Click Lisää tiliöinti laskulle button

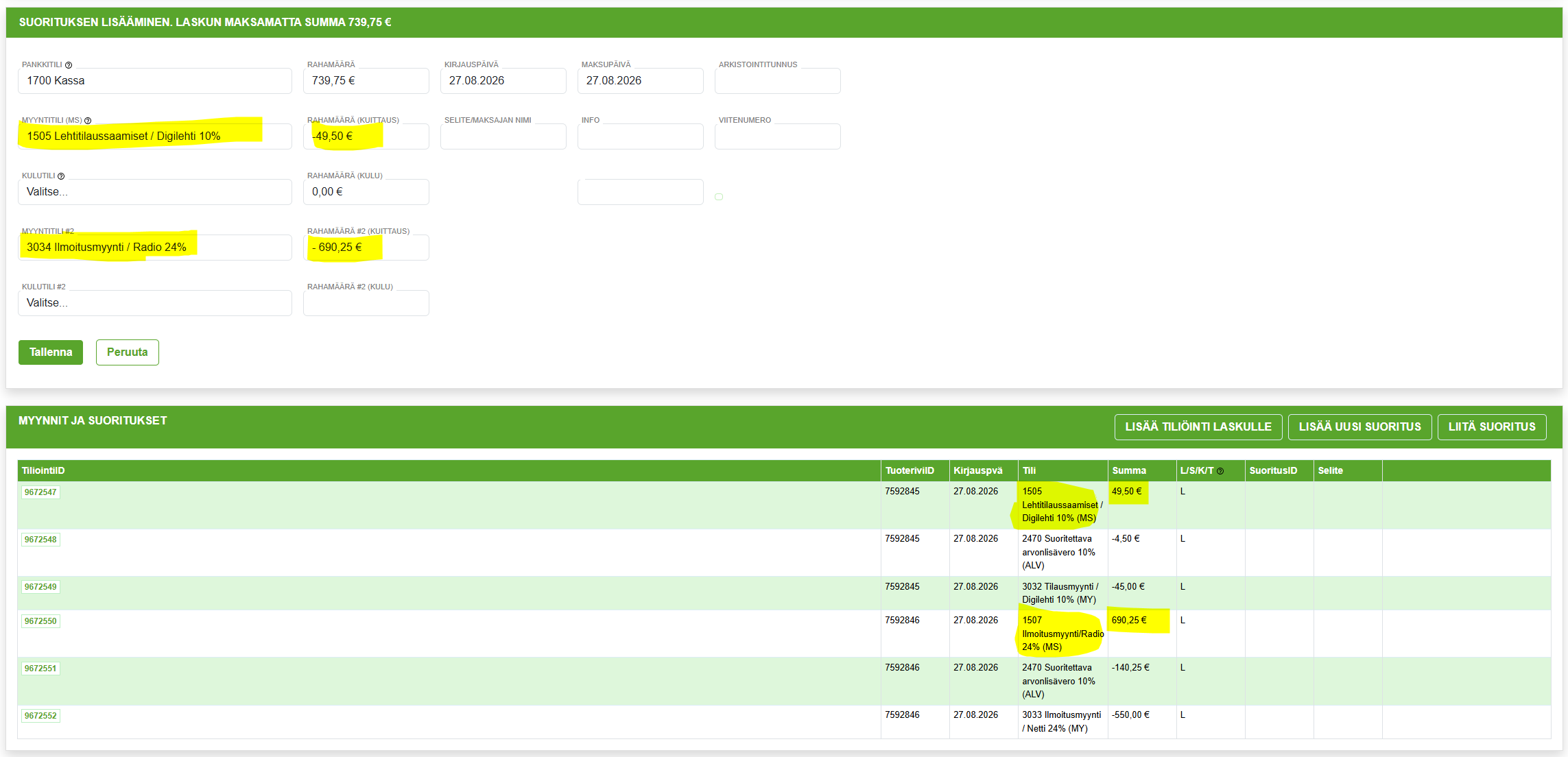tap(1198, 426)
